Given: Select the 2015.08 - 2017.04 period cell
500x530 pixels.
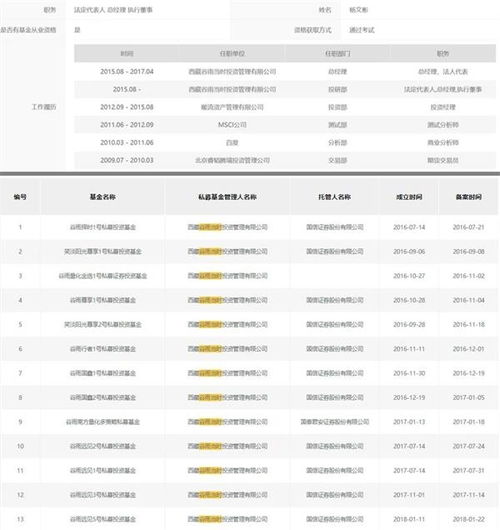Looking at the screenshot, I should point(127,72).
